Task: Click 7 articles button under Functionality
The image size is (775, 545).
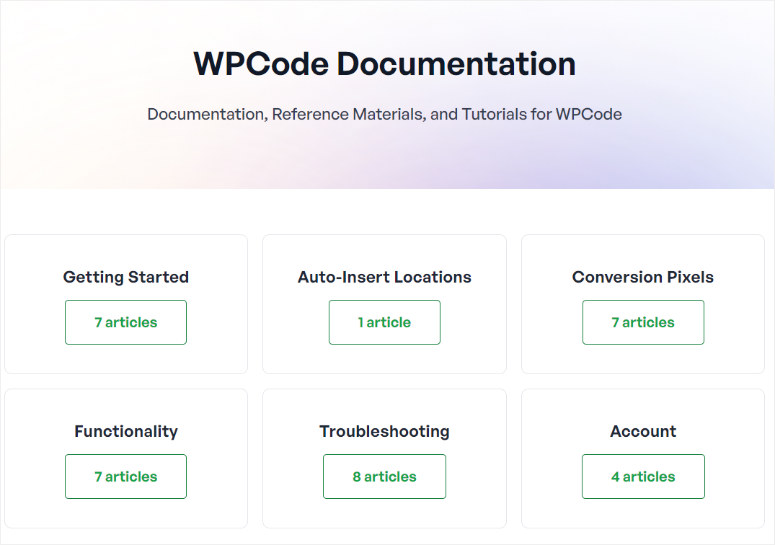Action: pyautogui.click(x=126, y=476)
